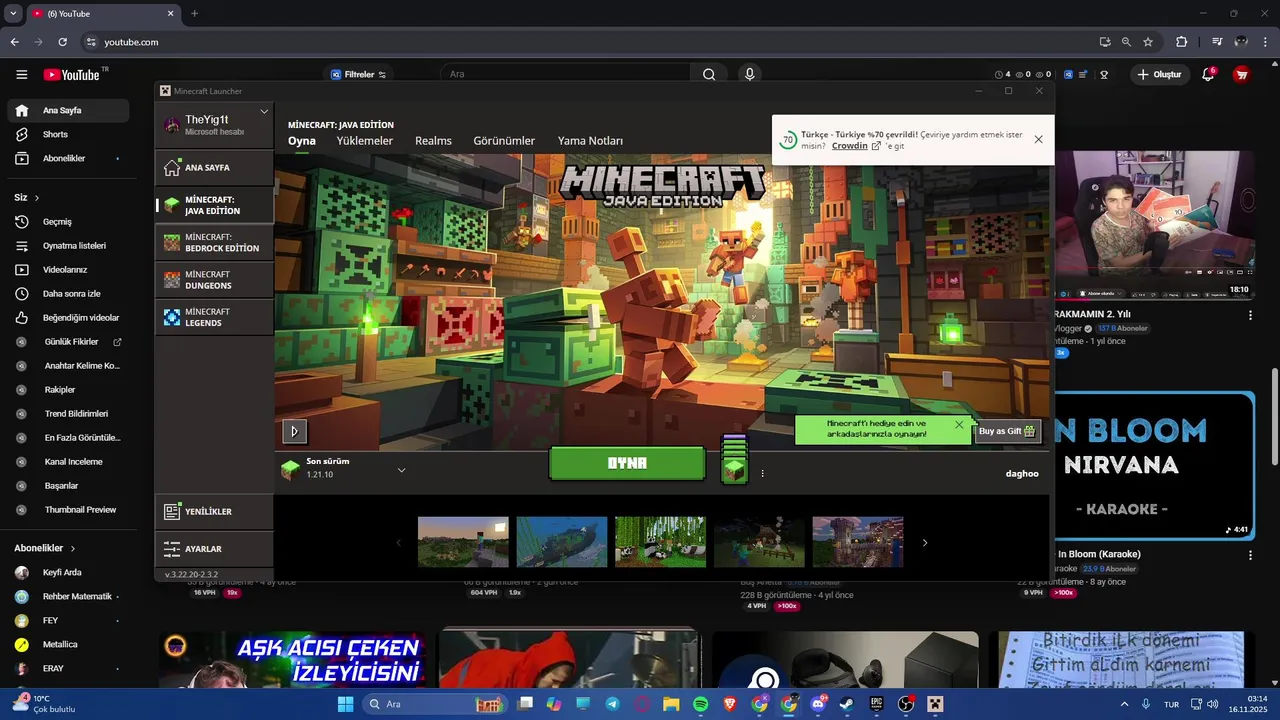Open Minecraft Legends in the launcher sidebar

pyautogui.click(x=214, y=318)
